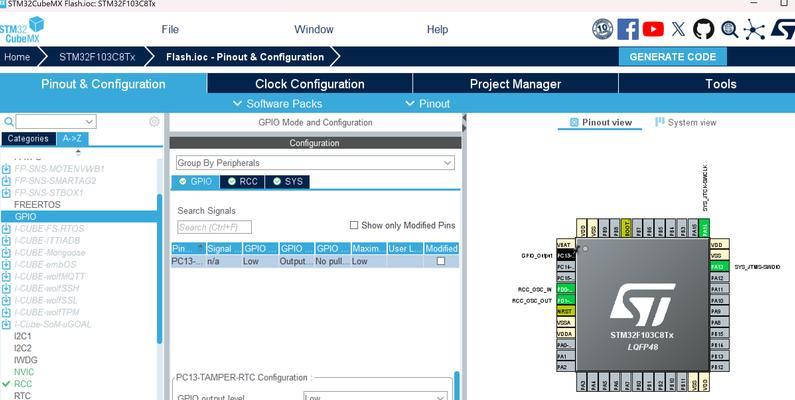Select FREERTOS in the peripheral list
The height and width of the screenshot is (400, 795).
click(37, 204)
